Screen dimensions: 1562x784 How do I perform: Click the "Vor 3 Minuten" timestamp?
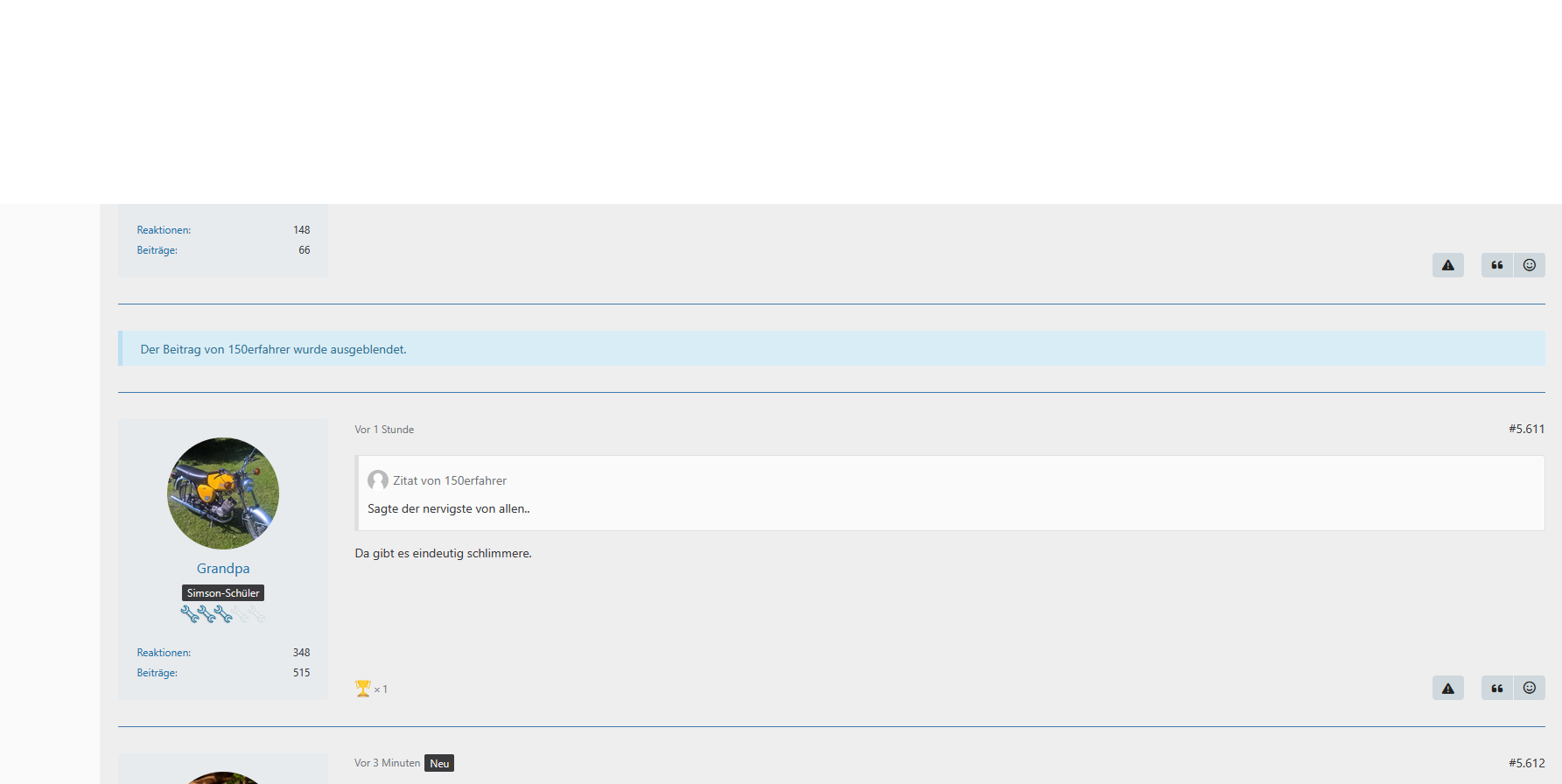tap(387, 763)
